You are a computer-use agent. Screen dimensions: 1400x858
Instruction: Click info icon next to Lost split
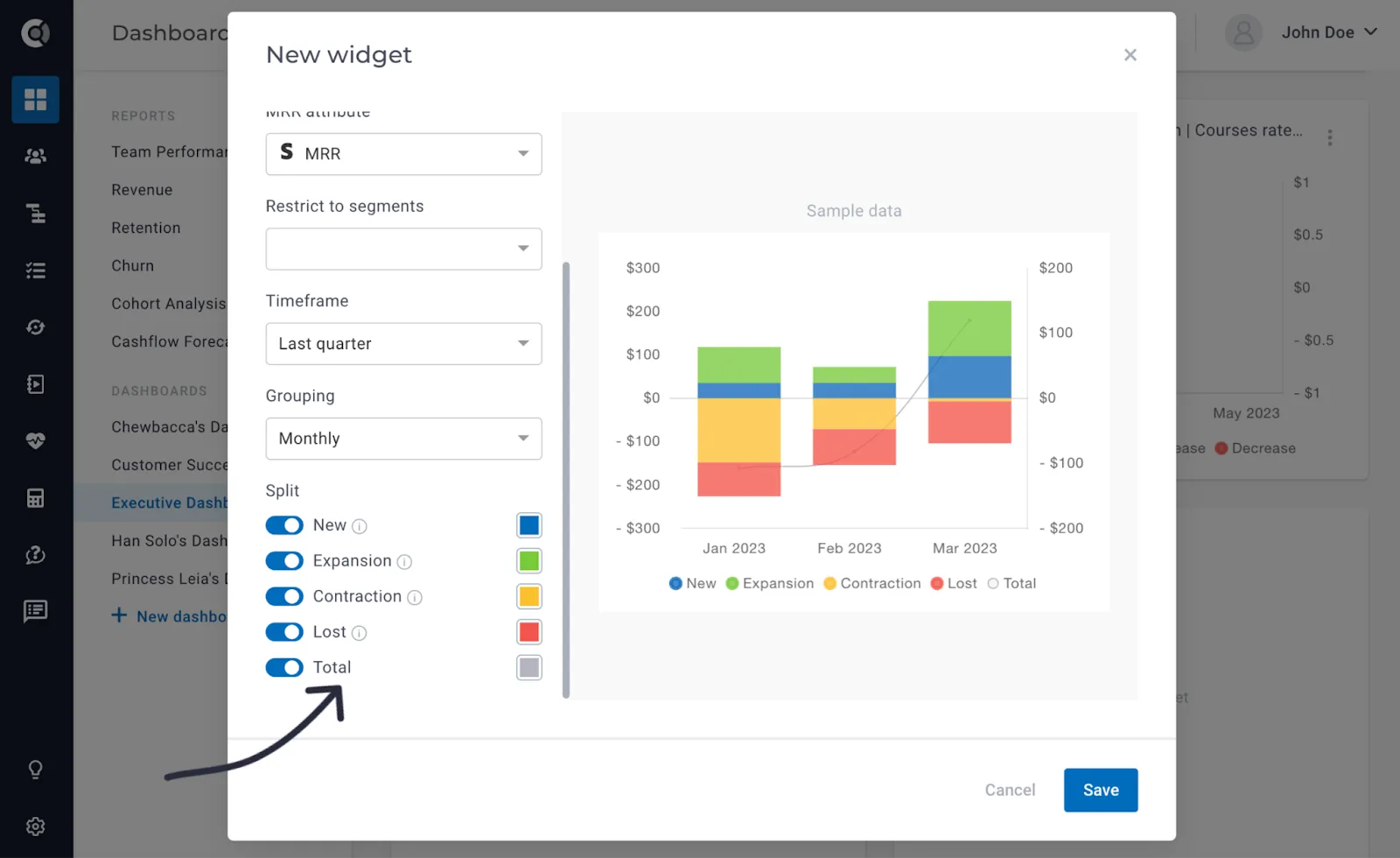tap(359, 633)
